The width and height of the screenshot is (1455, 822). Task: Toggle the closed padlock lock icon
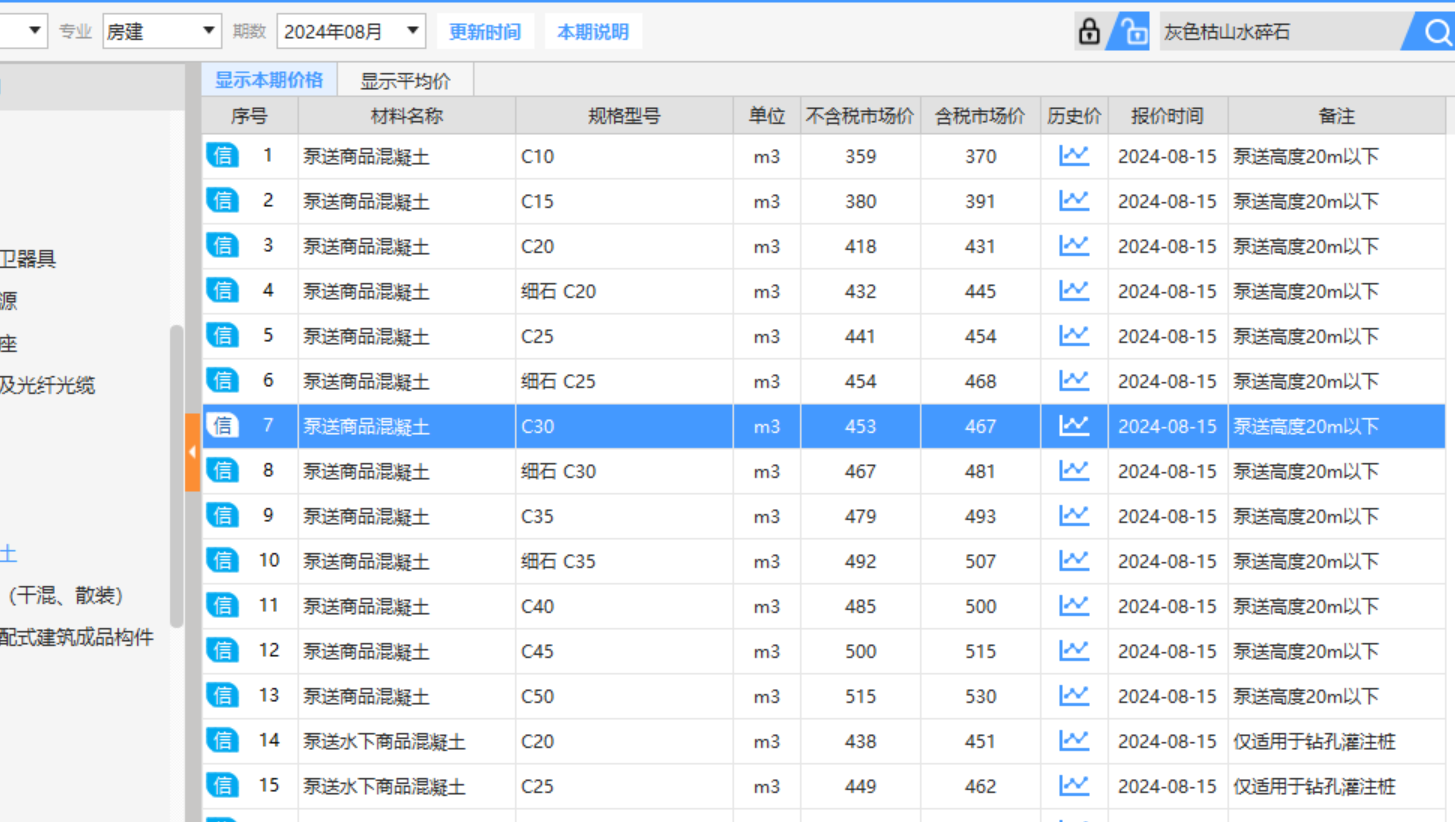click(x=1089, y=32)
